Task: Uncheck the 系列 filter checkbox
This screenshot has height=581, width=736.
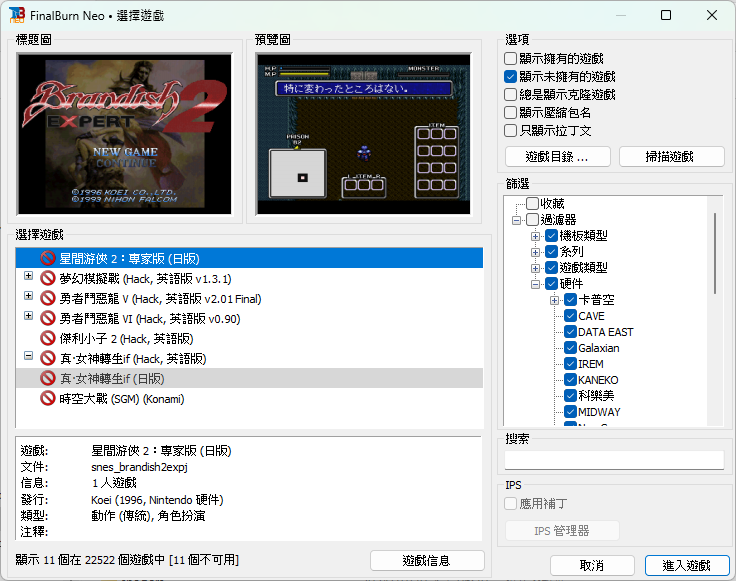Action: [552, 251]
